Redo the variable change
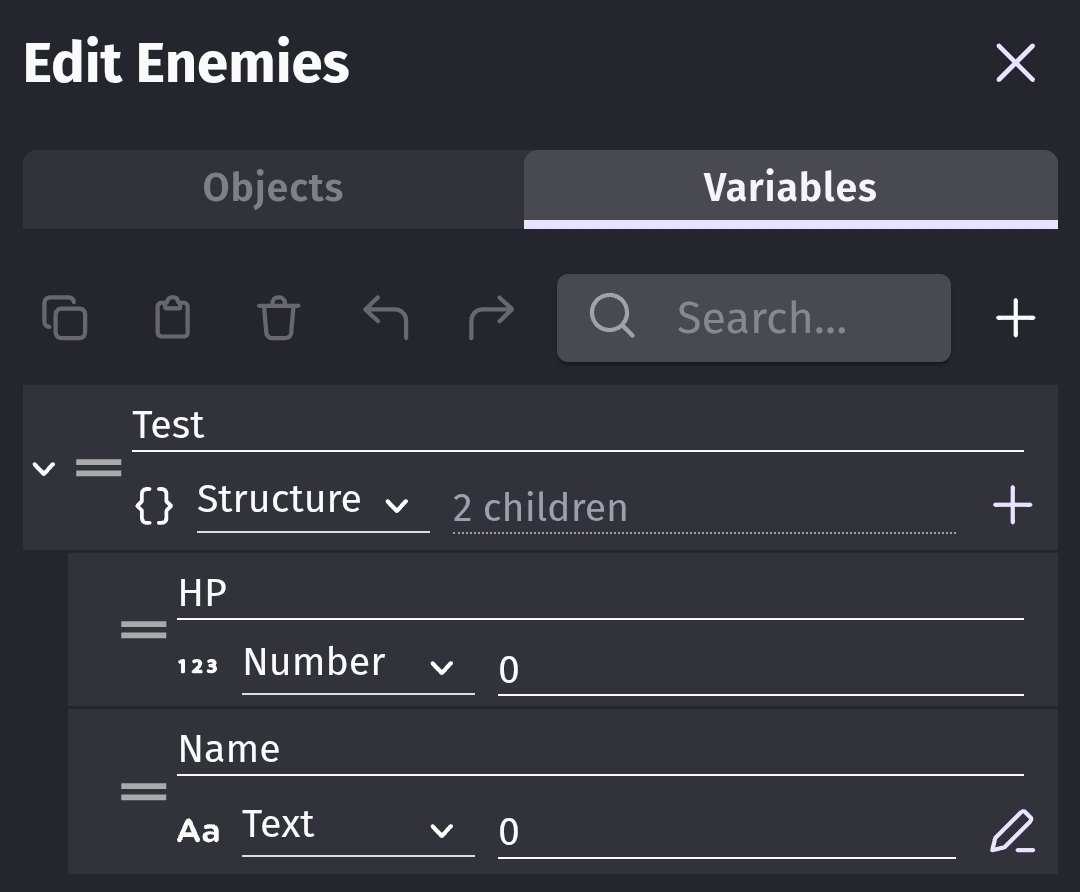This screenshot has height=892, width=1080. coord(491,318)
